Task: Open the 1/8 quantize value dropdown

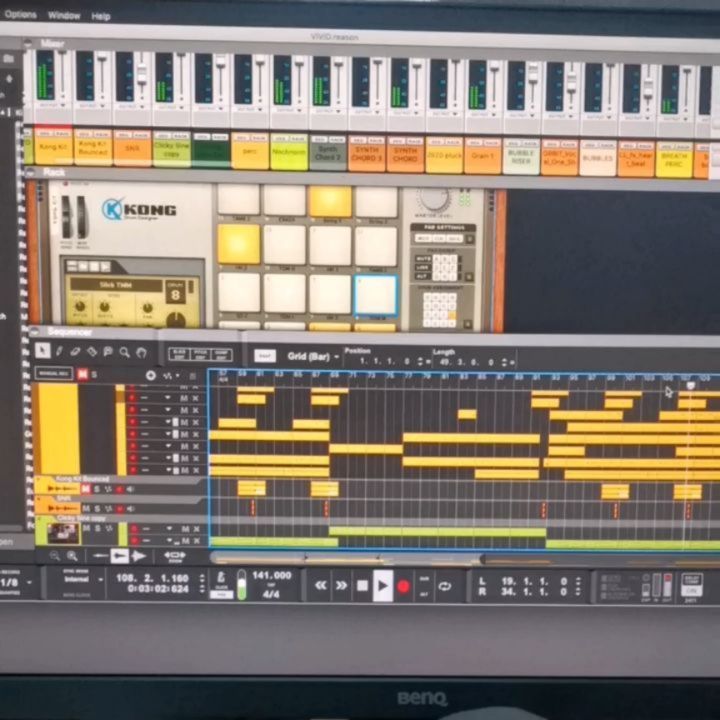Action: point(12,582)
